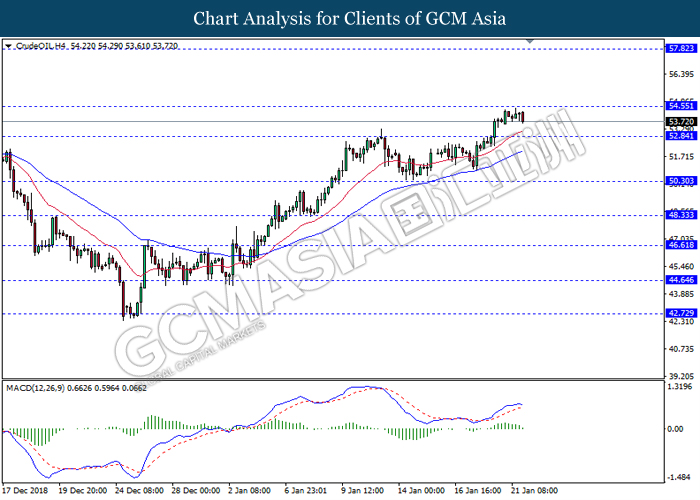Click the 17 Dec 2018 date label
The width and height of the screenshot is (700, 500).
click(25, 491)
